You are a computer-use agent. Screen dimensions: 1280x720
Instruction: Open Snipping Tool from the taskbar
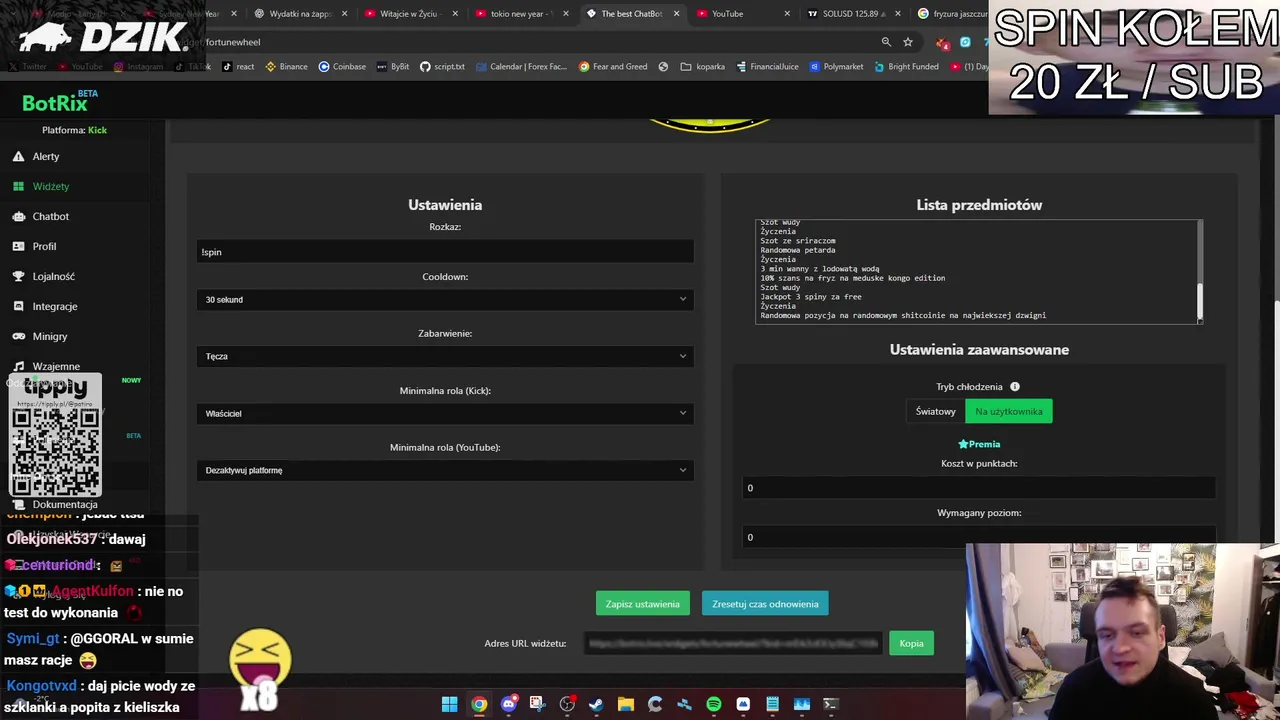coord(537,704)
